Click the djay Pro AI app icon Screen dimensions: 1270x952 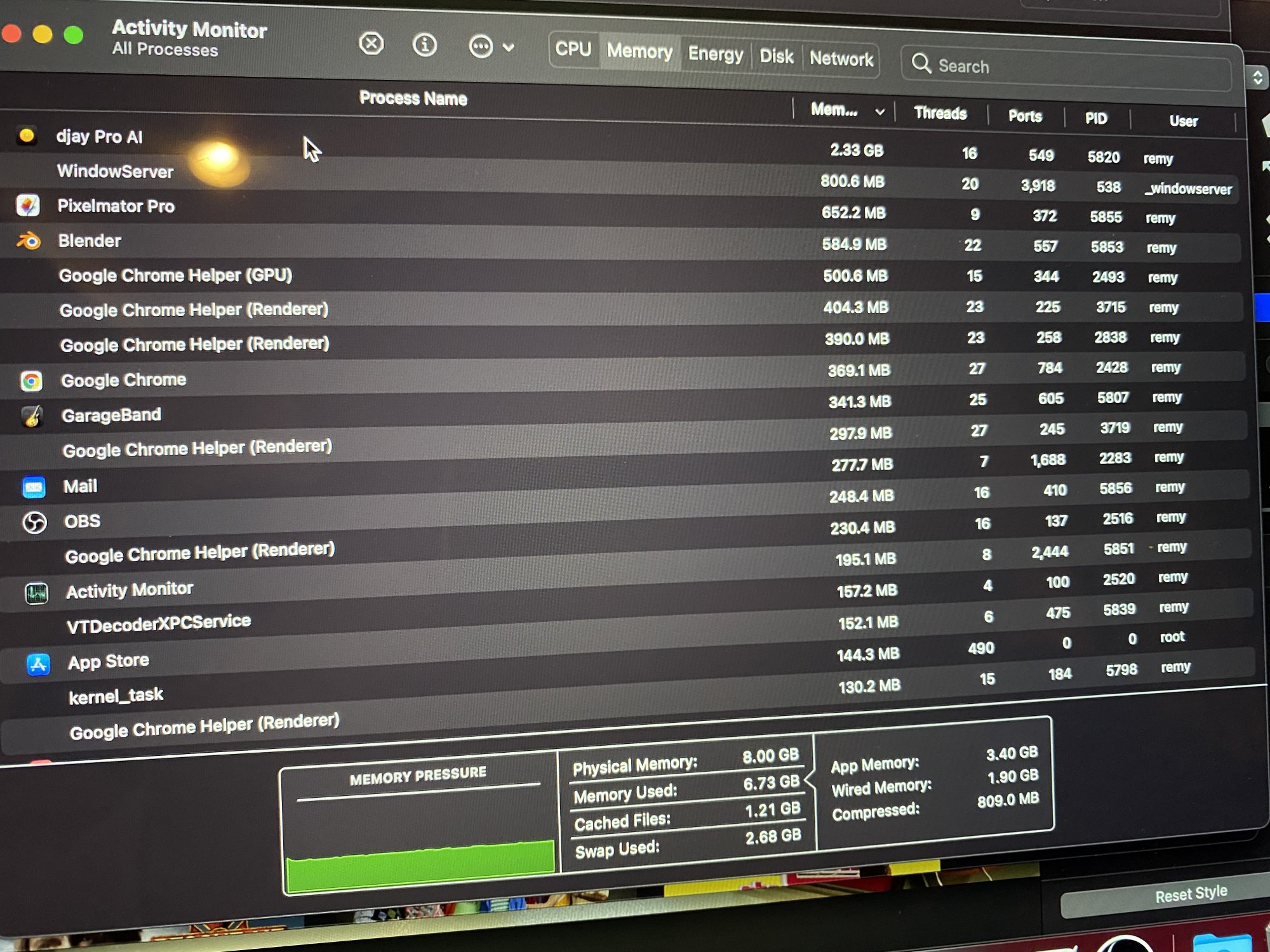point(27,135)
